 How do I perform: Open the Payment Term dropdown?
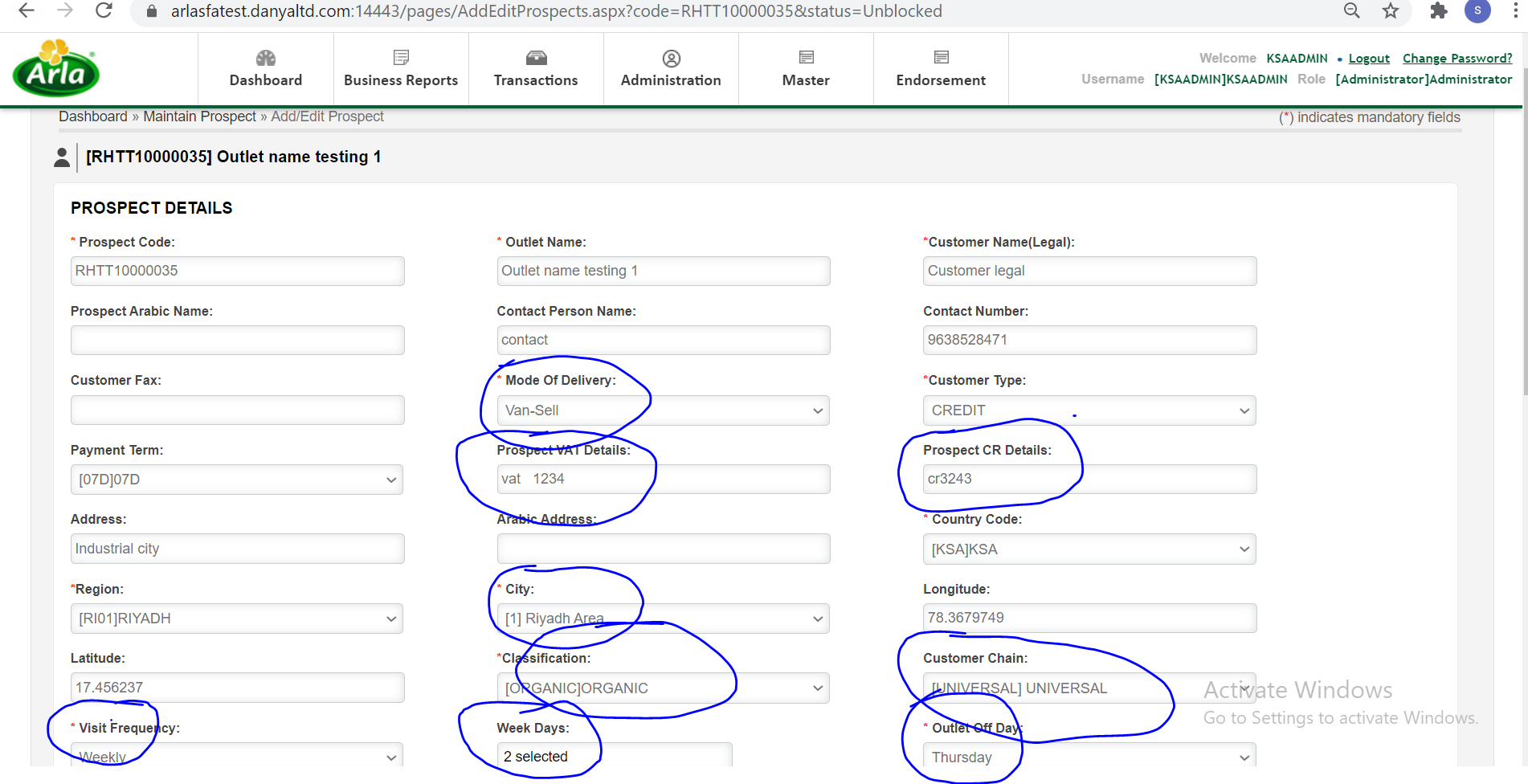coord(237,480)
